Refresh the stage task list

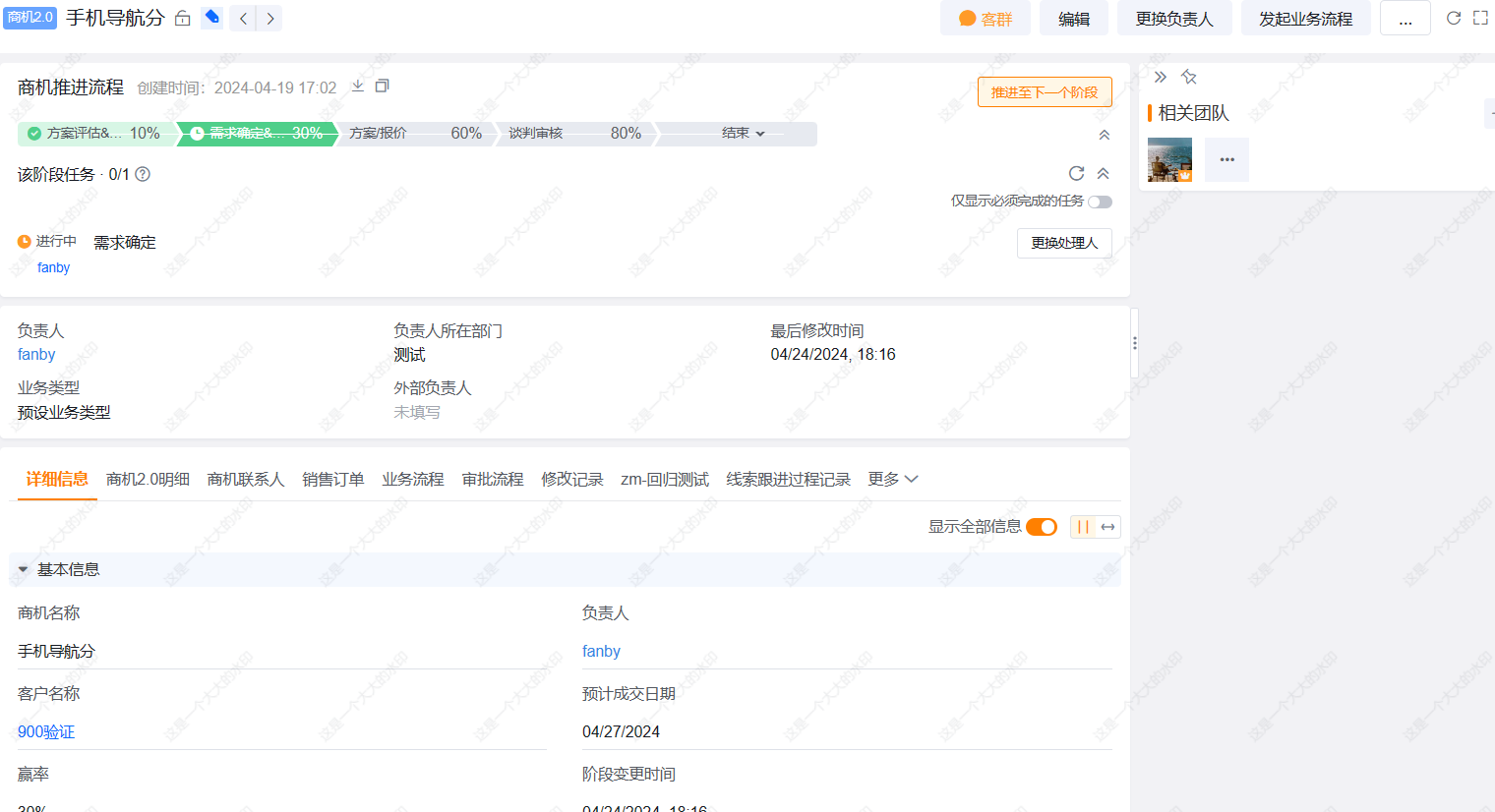click(1076, 173)
